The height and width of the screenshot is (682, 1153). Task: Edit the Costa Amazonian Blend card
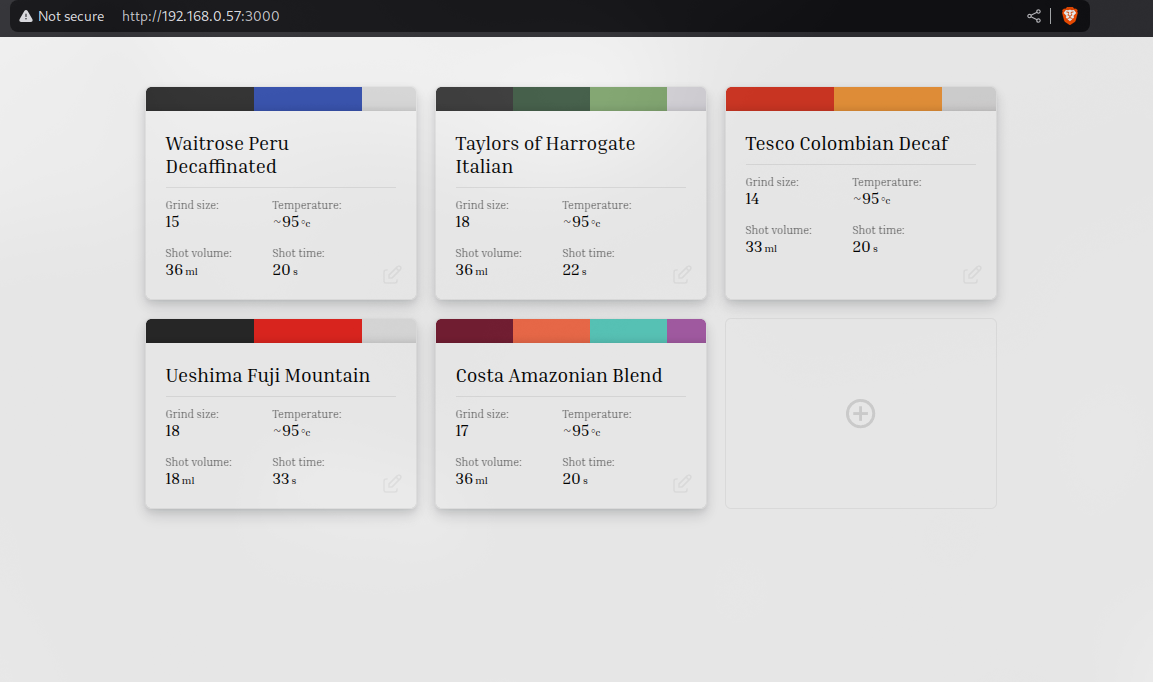tap(682, 483)
